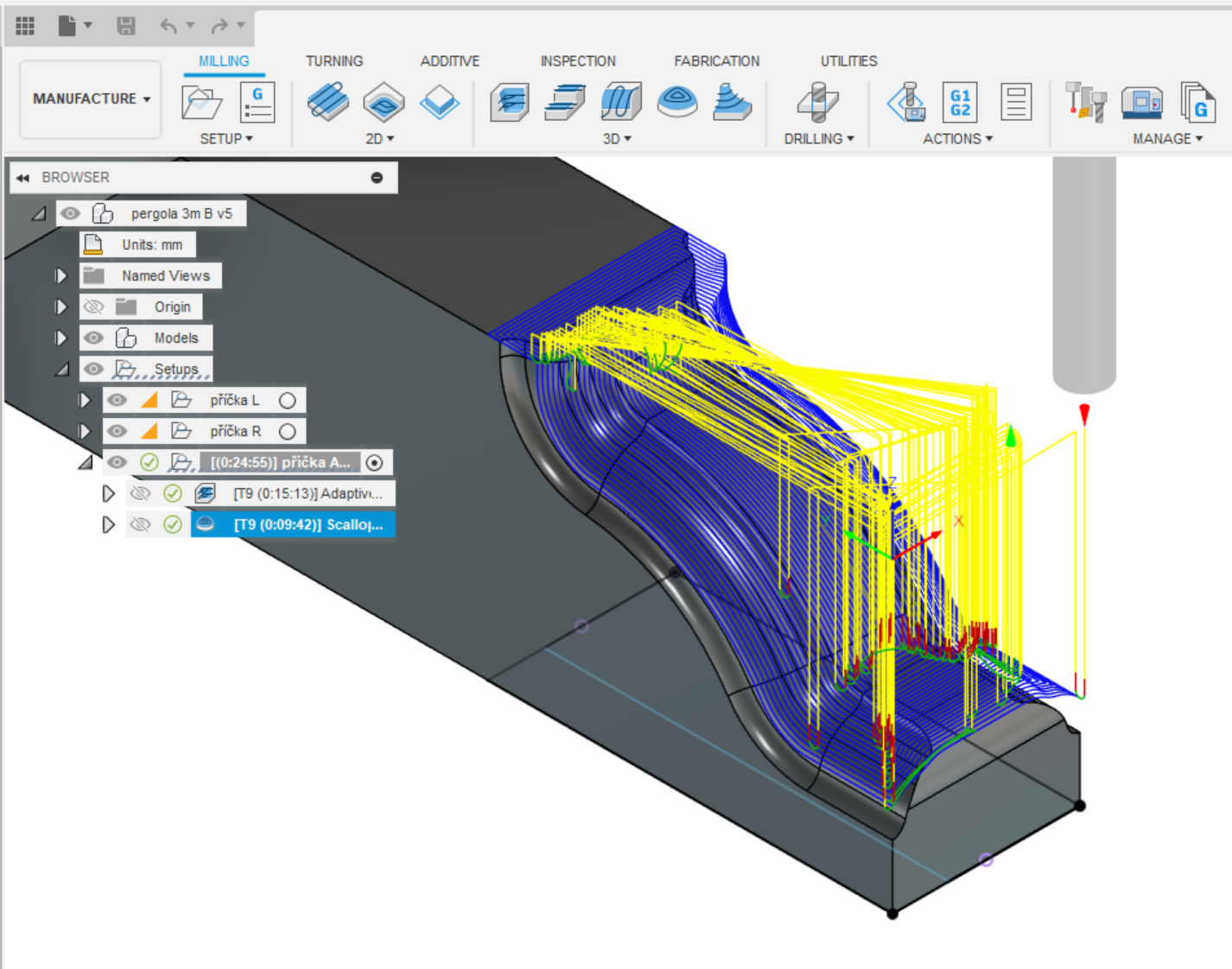
Task: Open the MANUFACTURE workspace dropdown
Action: point(91,99)
